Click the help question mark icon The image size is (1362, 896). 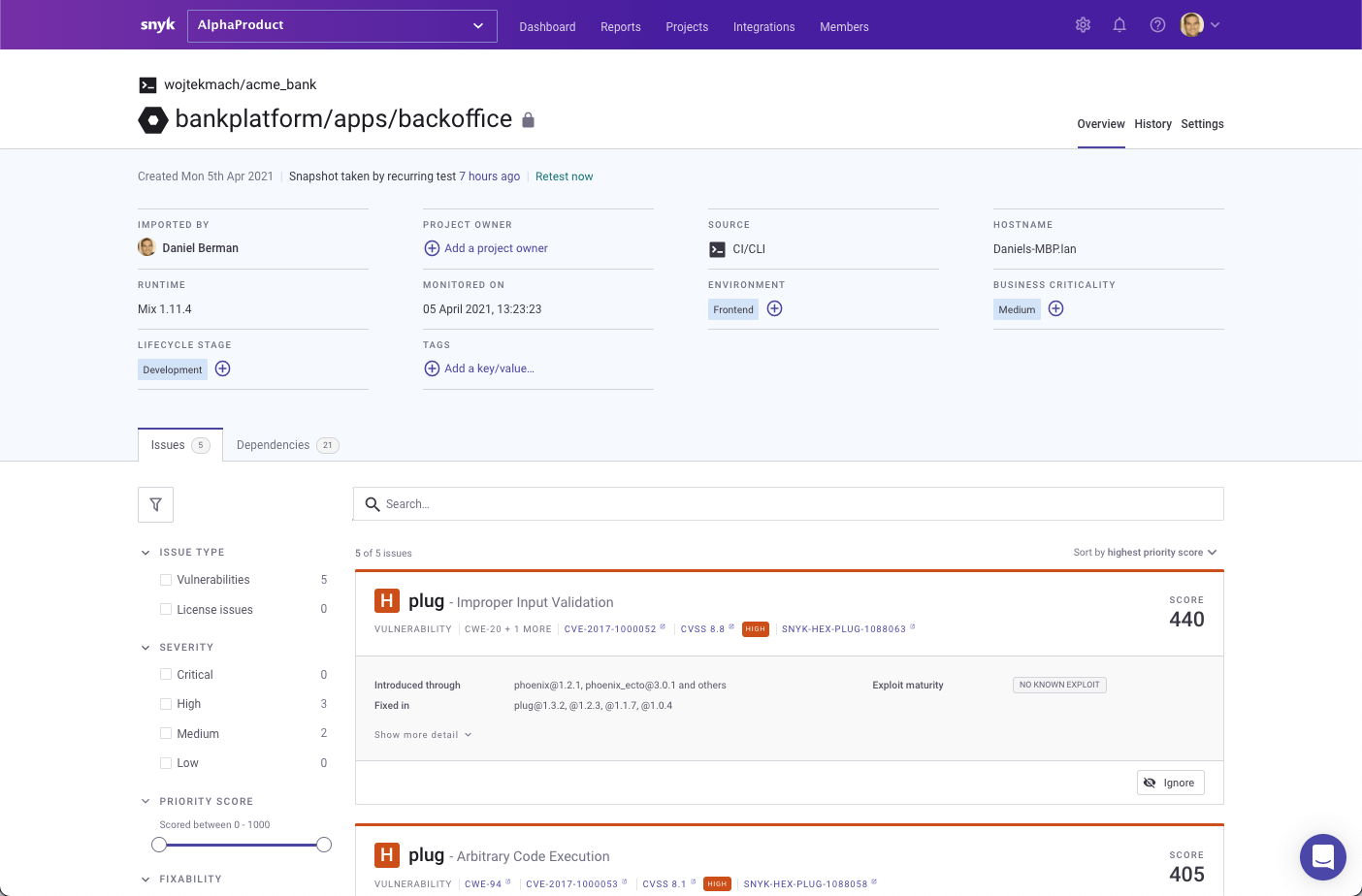coord(1157,24)
